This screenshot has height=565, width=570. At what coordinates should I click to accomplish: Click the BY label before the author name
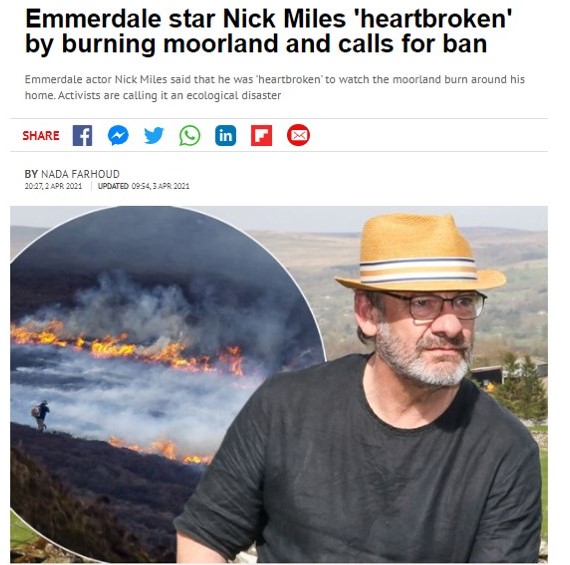[x=31, y=174]
